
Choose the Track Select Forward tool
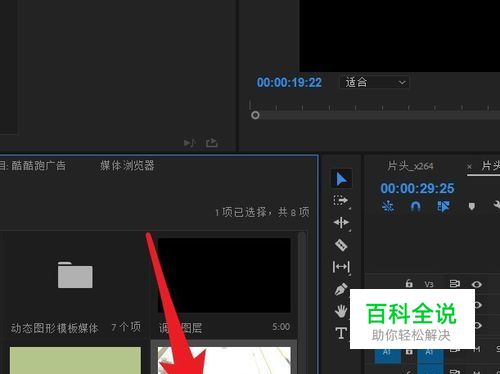pyautogui.click(x=341, y=200)
